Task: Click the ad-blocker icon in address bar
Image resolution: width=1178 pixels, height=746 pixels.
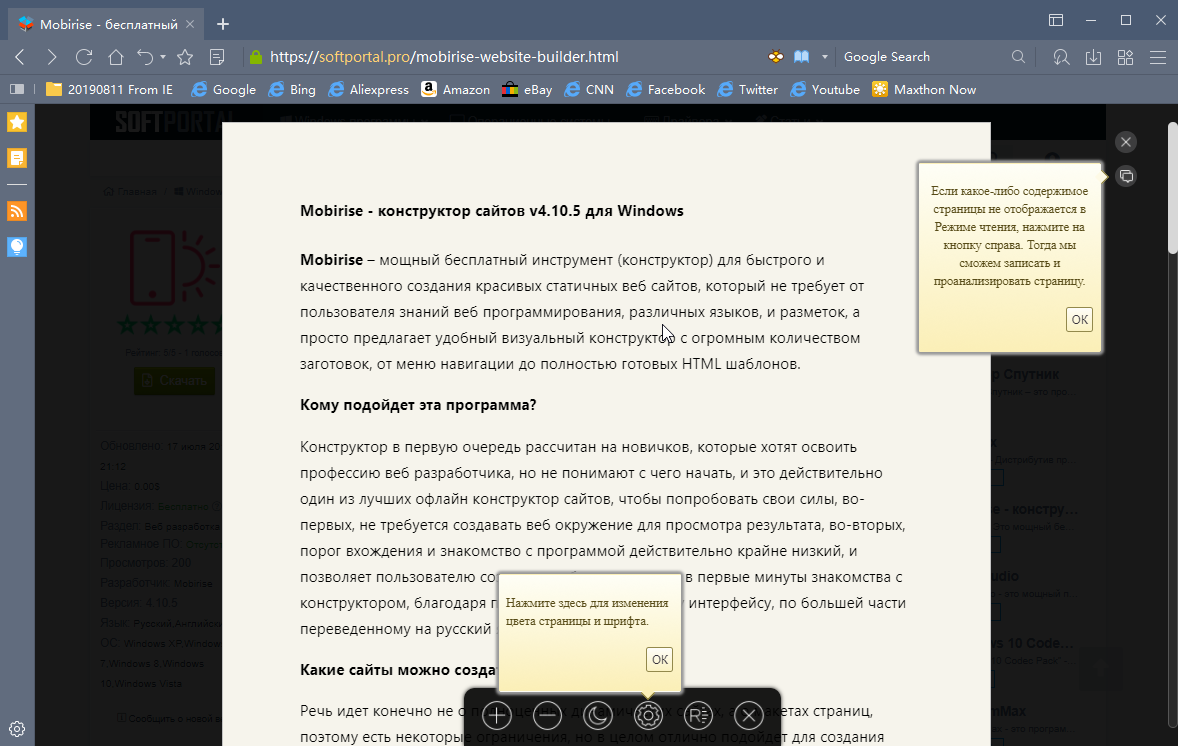Action: click(x=776, y=57)
